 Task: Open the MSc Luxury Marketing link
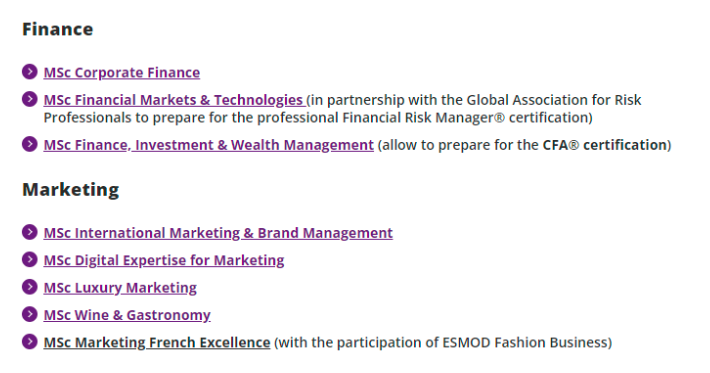coord(120,287)
